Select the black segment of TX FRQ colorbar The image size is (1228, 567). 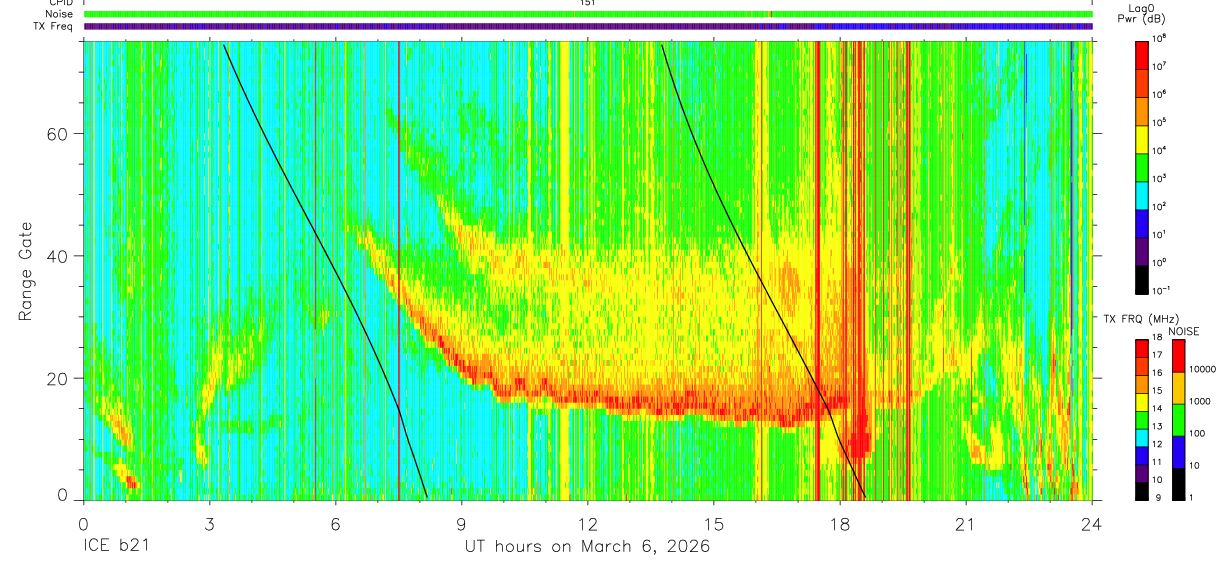[1142, 490]
